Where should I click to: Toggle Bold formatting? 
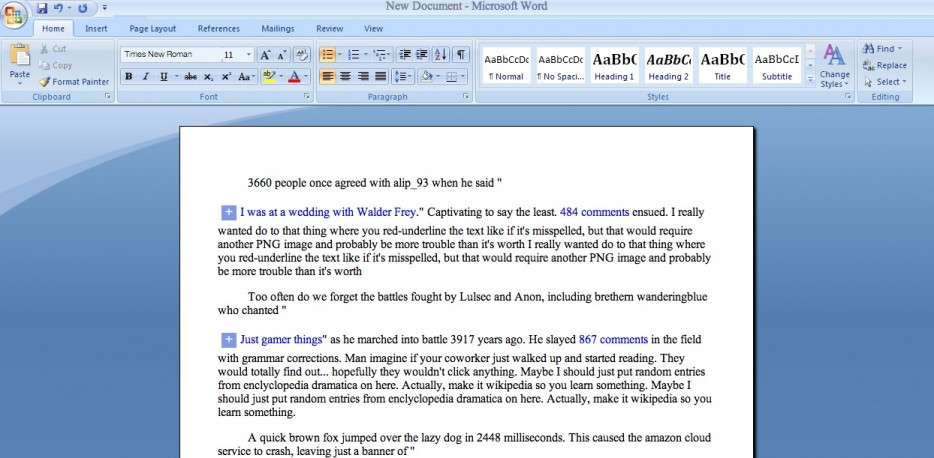coord(129,77)
